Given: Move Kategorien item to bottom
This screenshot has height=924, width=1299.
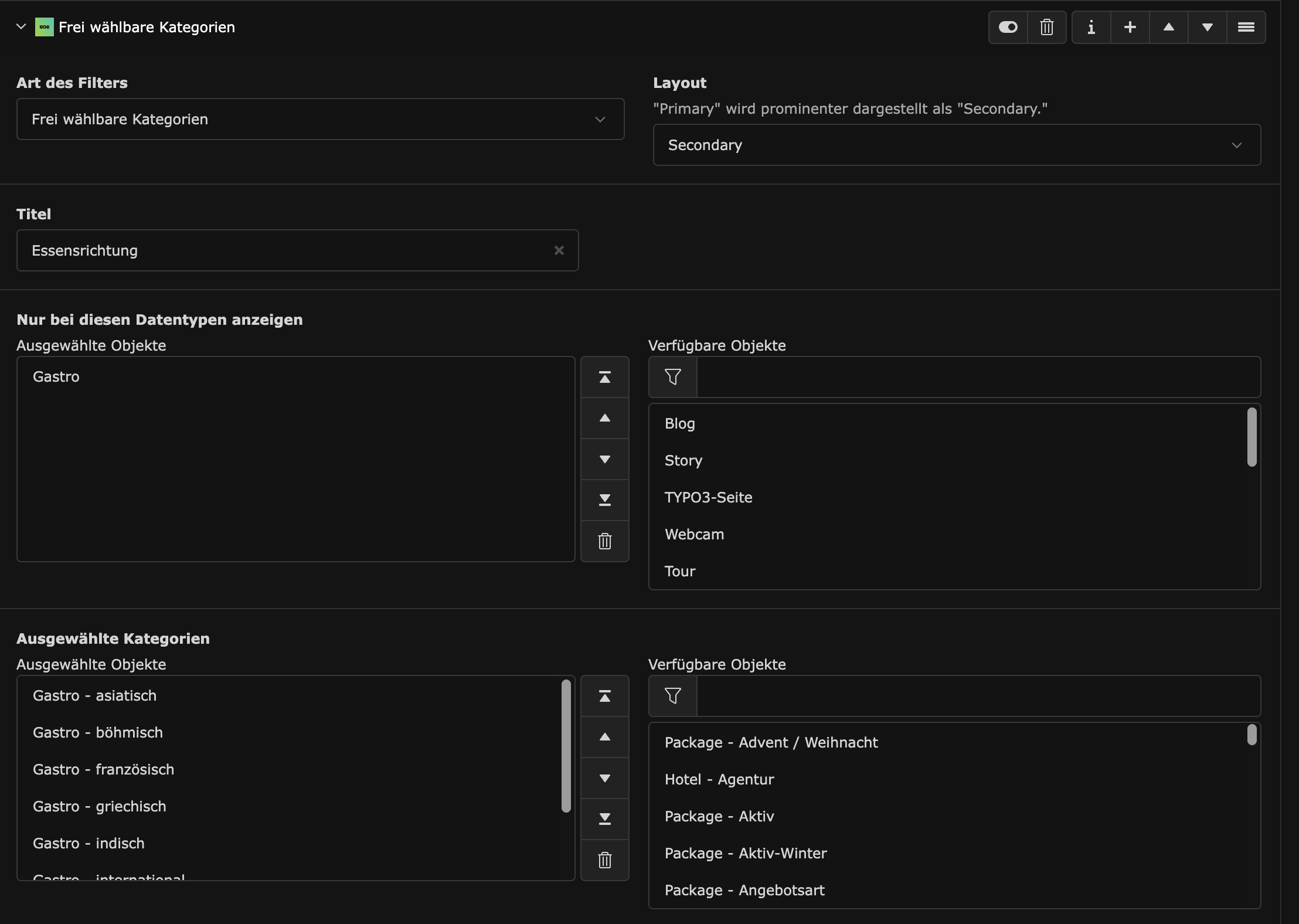Looking at the screenshot, I should (x=605, y=819).
